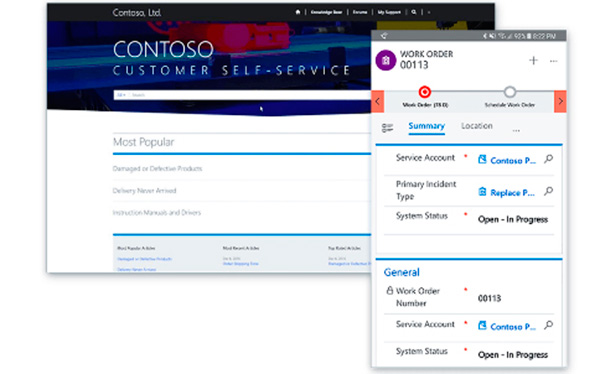Image resolution: width=600 pixels, height=374 pixels.
Task: Switch to the Summary tab
Action: click(426, 126)
